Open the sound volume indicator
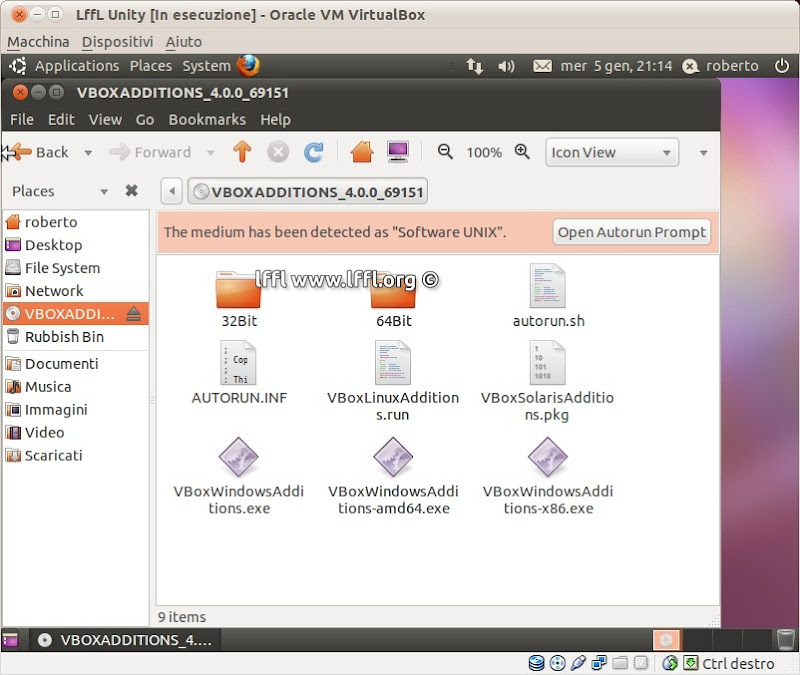Image resolution: width=800 pixels, height=675 pixels. click(x=506, y=66)
